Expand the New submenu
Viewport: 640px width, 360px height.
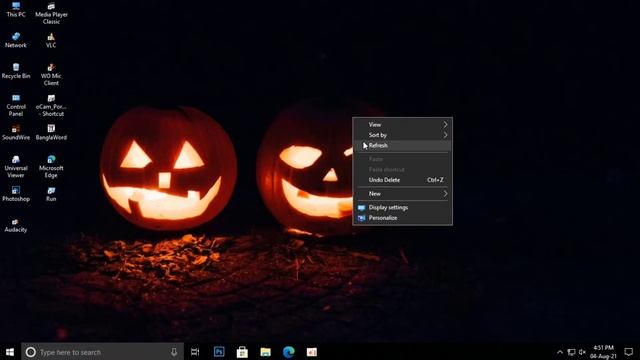click(x=402, y=193)
